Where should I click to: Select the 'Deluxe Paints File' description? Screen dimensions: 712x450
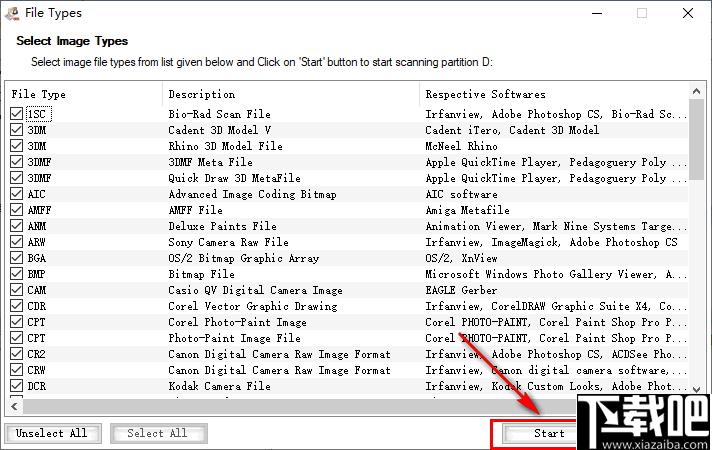click(x=222, y=226)
